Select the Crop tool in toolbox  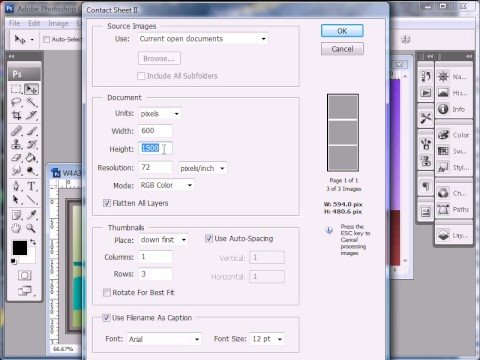[x=16, y=115]
